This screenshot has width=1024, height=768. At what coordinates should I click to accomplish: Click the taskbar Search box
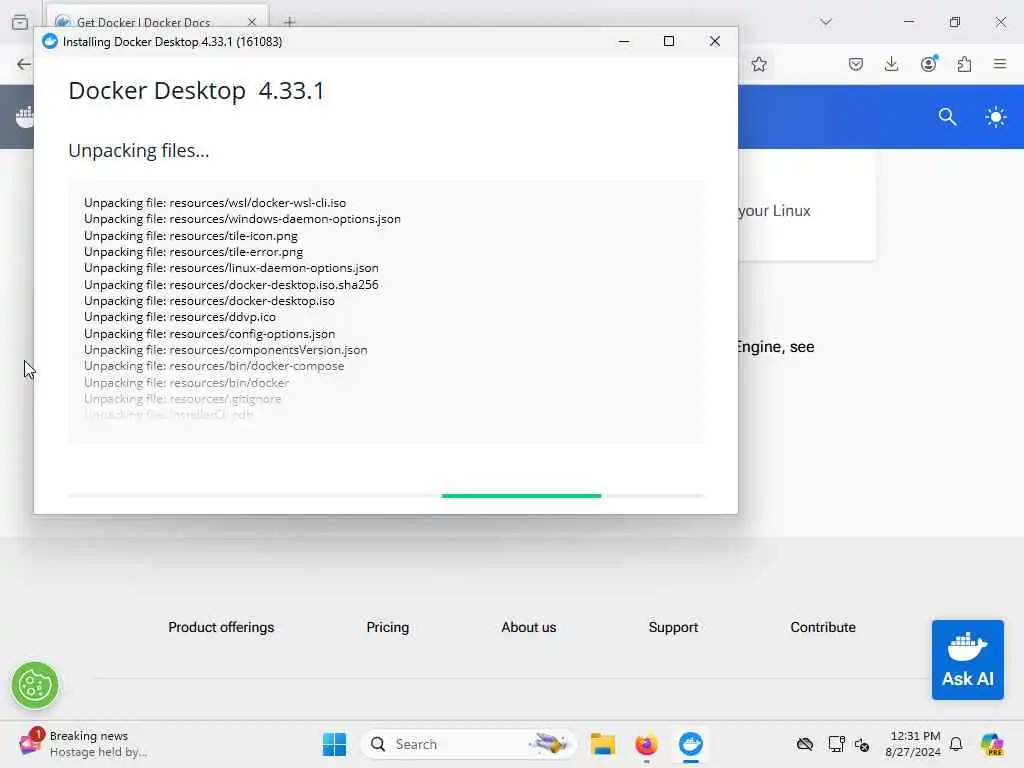[468, 744]
